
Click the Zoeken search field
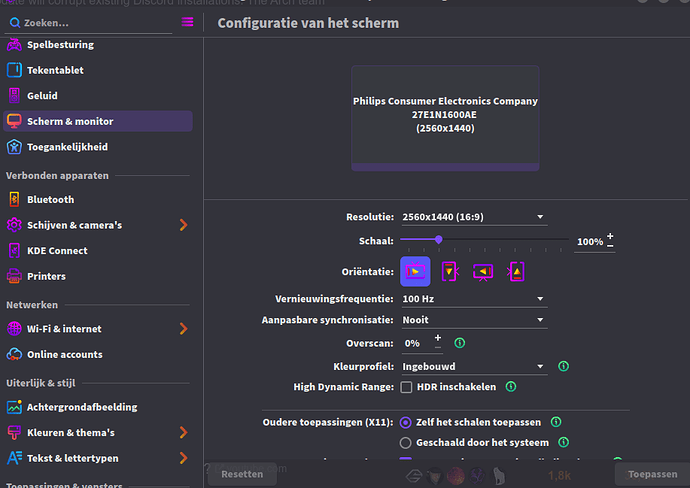pos(88,23)
